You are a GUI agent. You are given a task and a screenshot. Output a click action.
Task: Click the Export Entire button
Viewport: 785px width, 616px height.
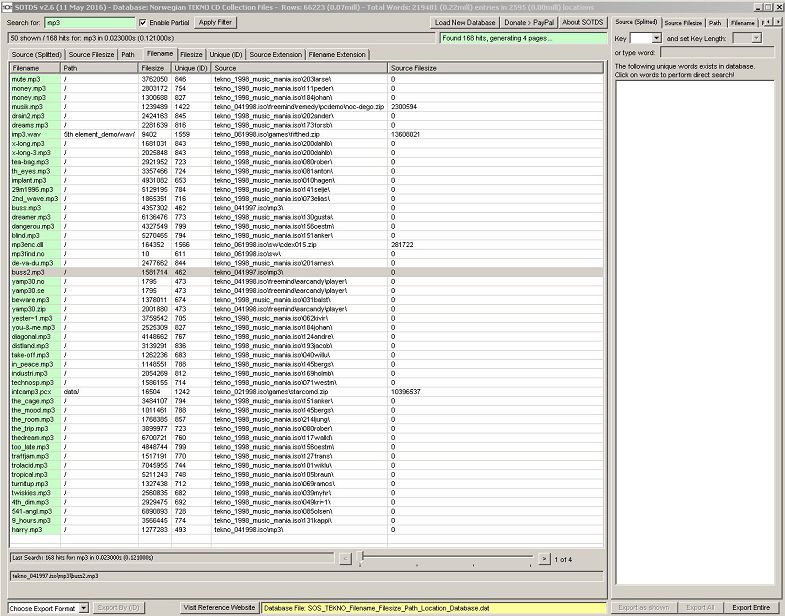click(751, 607)
